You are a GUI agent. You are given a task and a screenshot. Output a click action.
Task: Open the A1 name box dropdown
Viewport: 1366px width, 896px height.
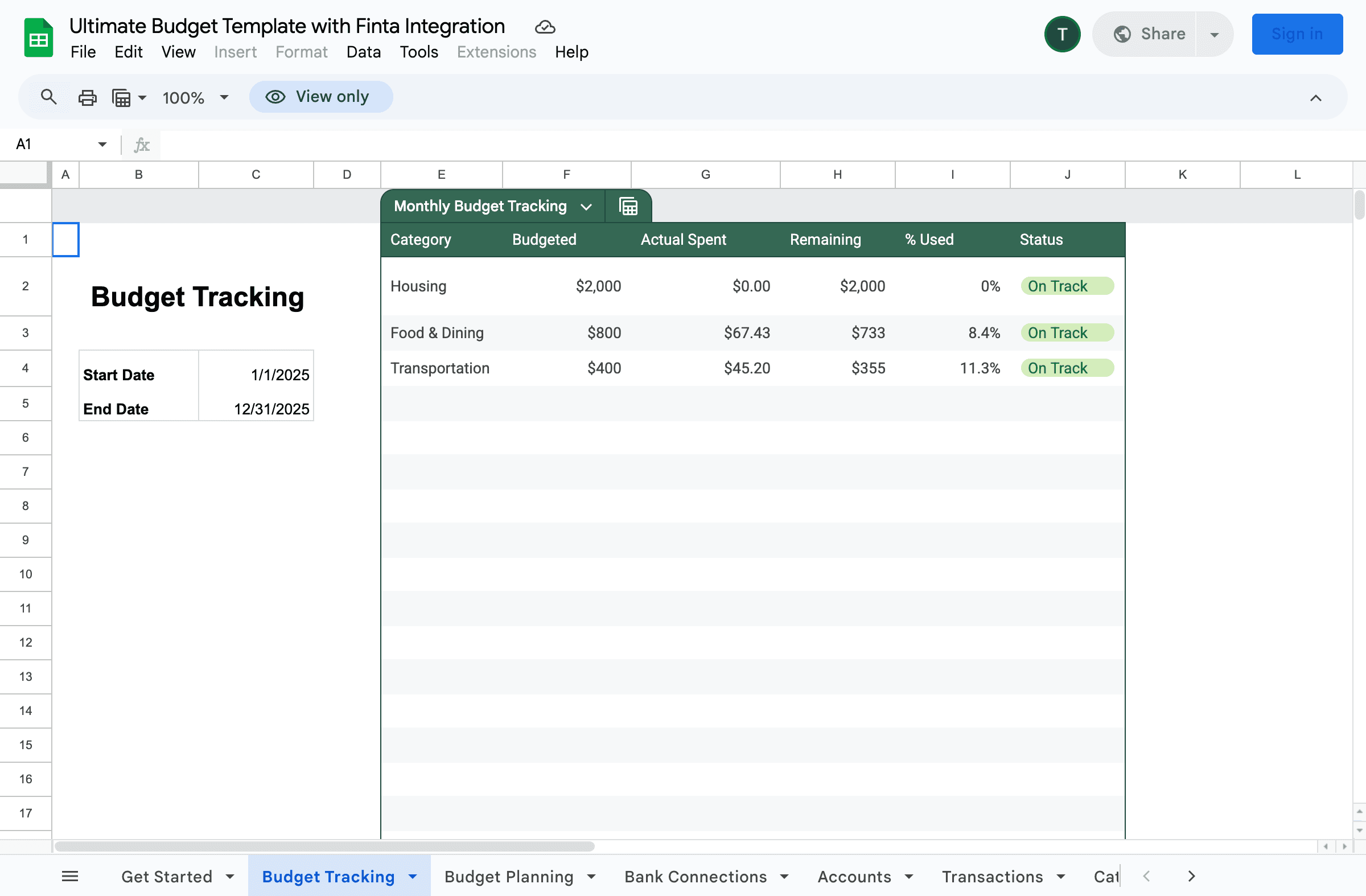[102, 144]
